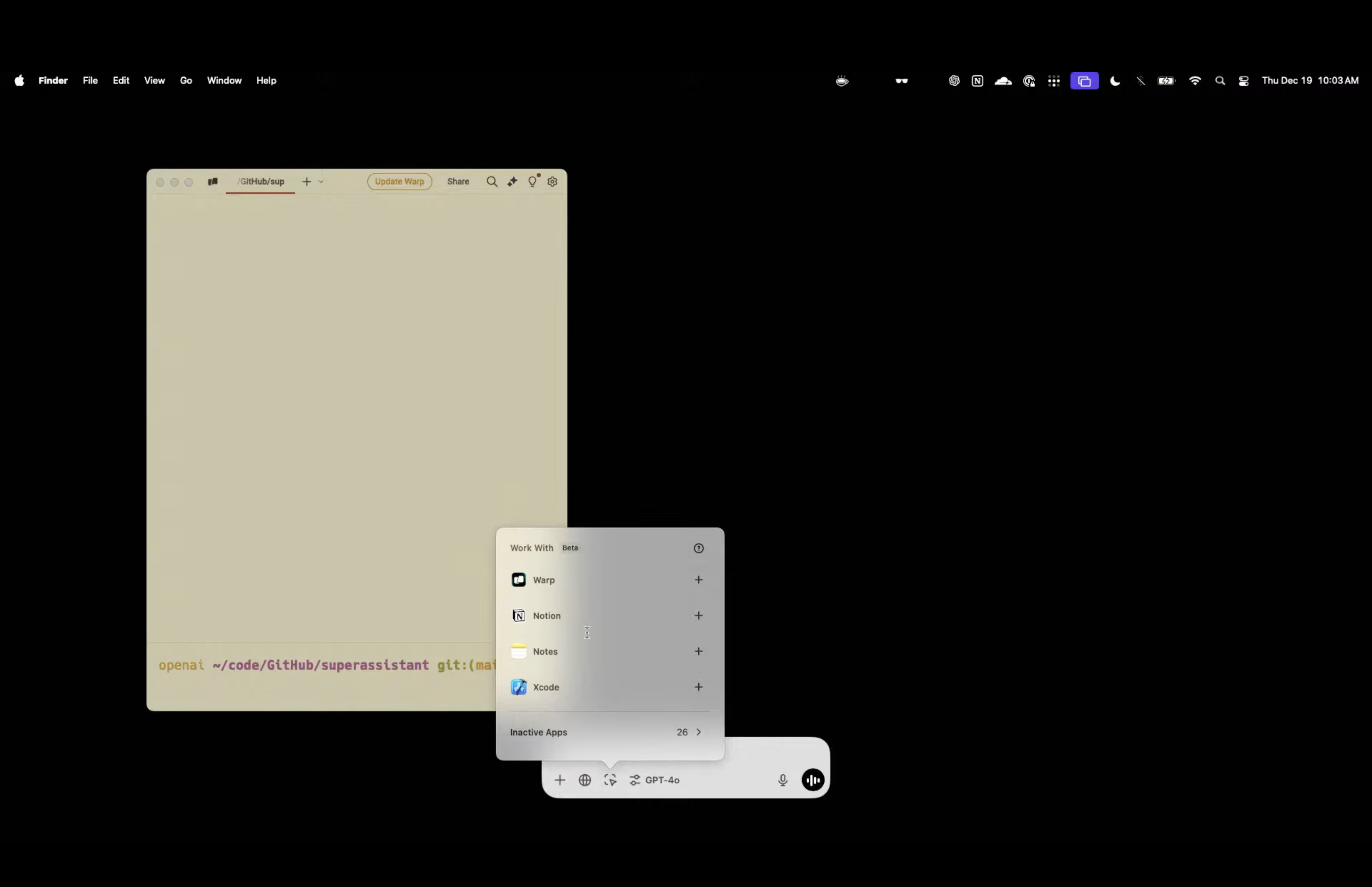1372x887 pixels.
Task: Select the /GitHub/sup terminal tab
Action: 261,182
